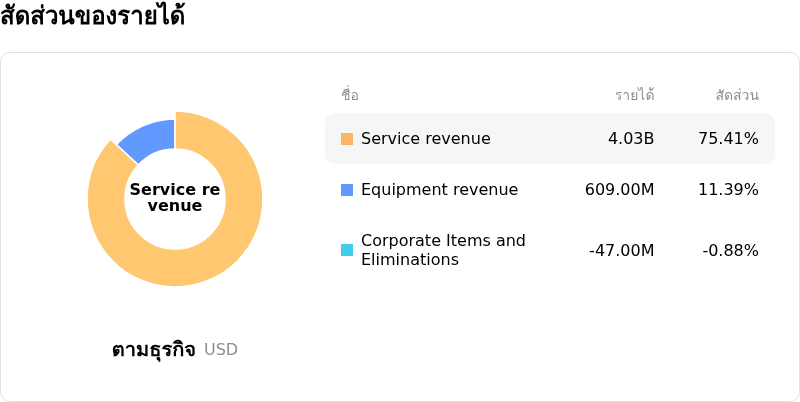This screenshot has width=800, height=402.
Task: Click the ชื่อ column header
Action: [350, 96]
